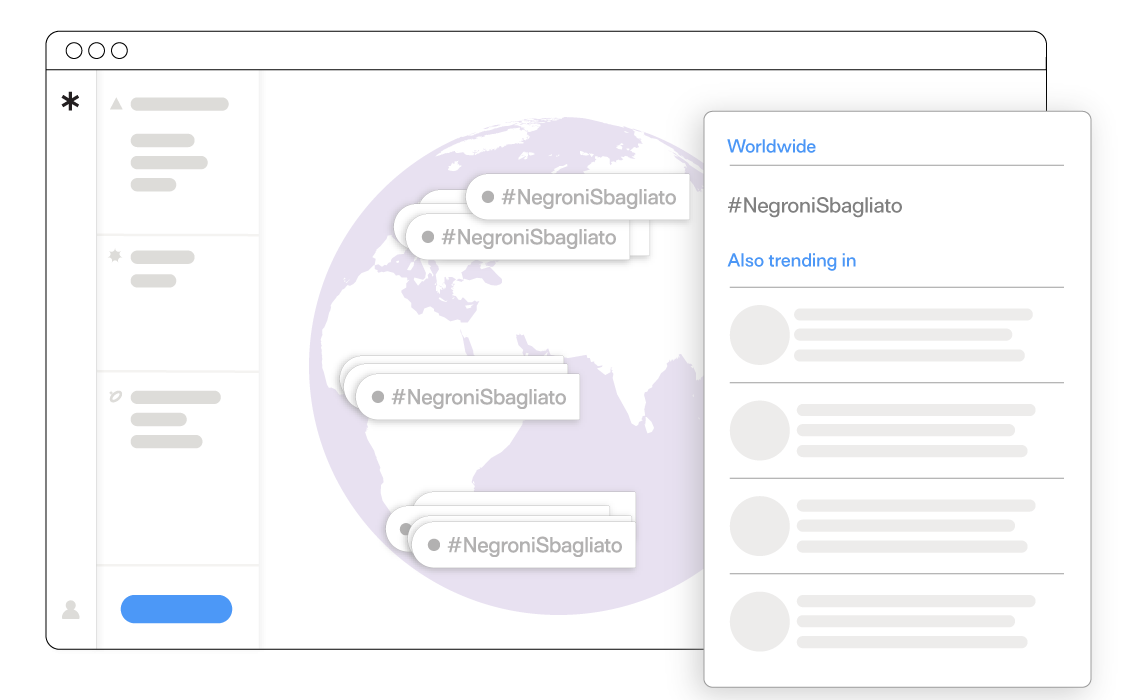Open the Worldwide link in trends panel
This screenshot has width=1134, height=700.
pos(771,146)
